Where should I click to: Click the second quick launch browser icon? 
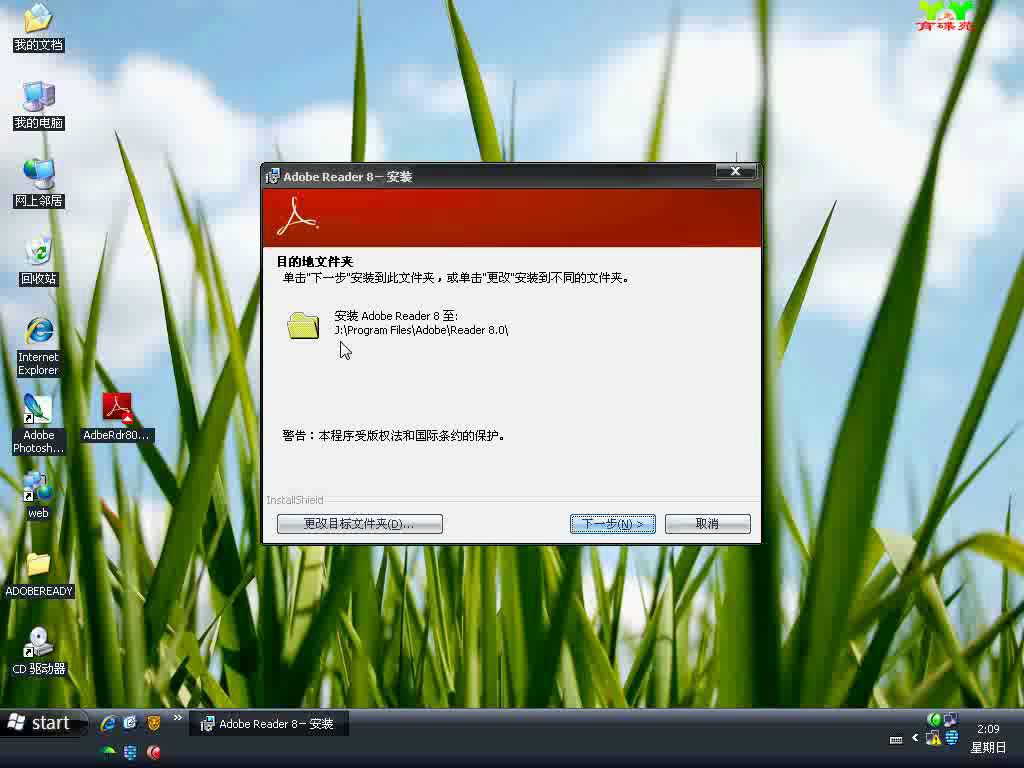click(x=130, y=722)
